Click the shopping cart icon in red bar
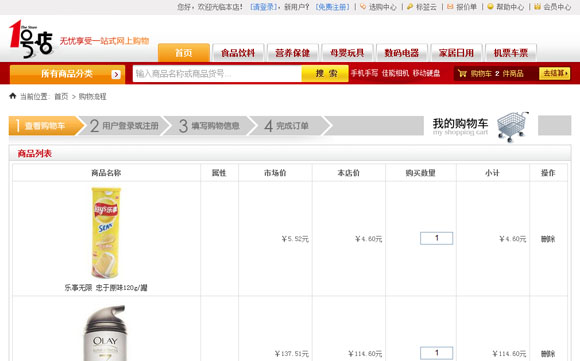The image size is (580, 361). coord(462,73)
